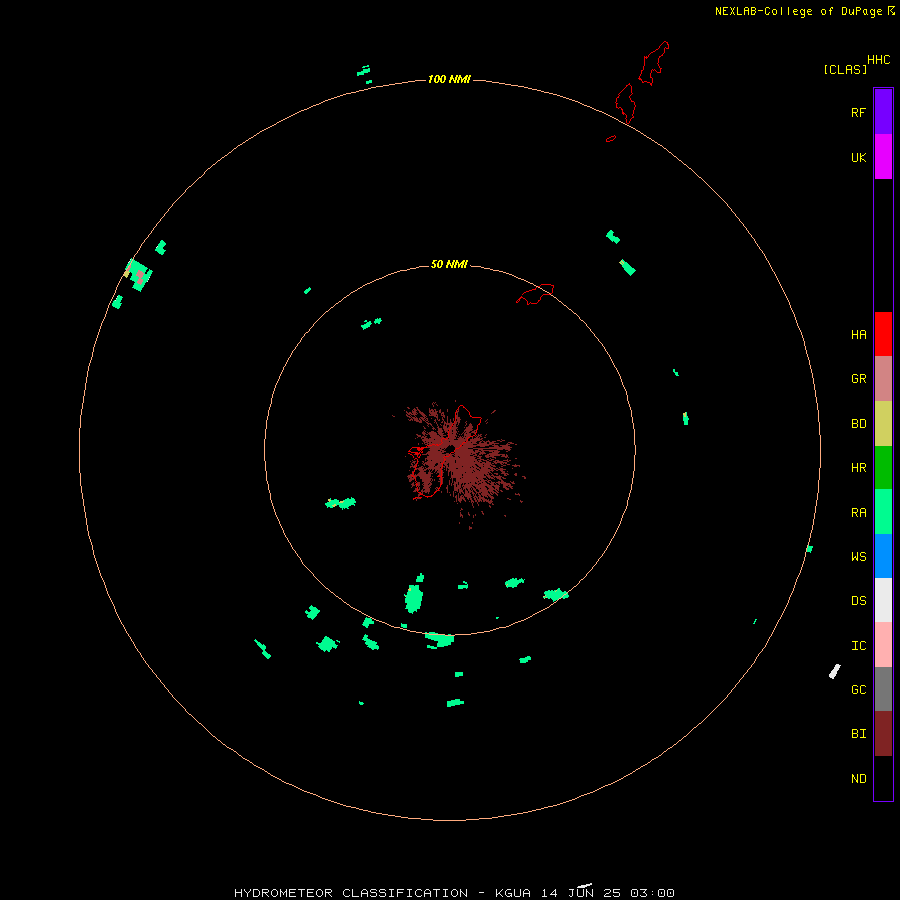Click the HHC product label

coord(878,60)
